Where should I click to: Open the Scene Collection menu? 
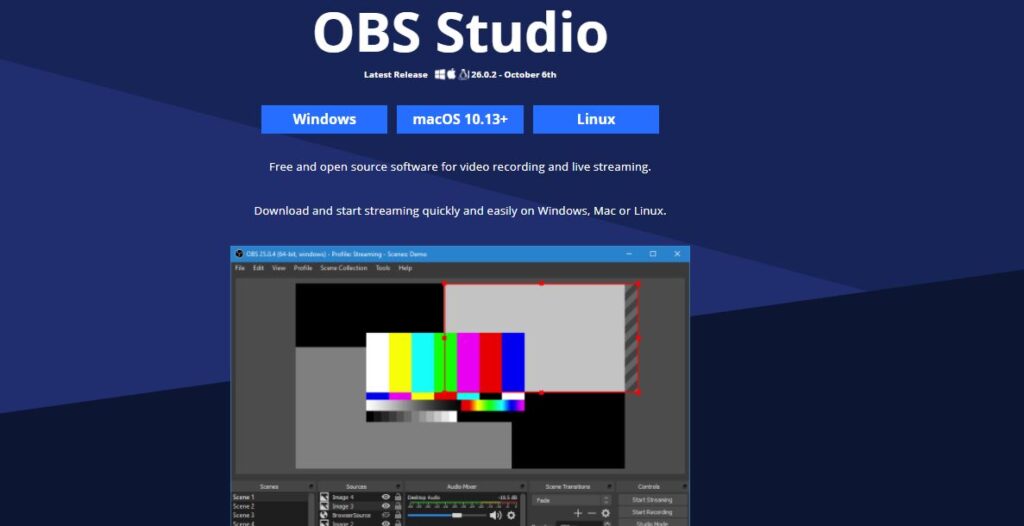344,268
